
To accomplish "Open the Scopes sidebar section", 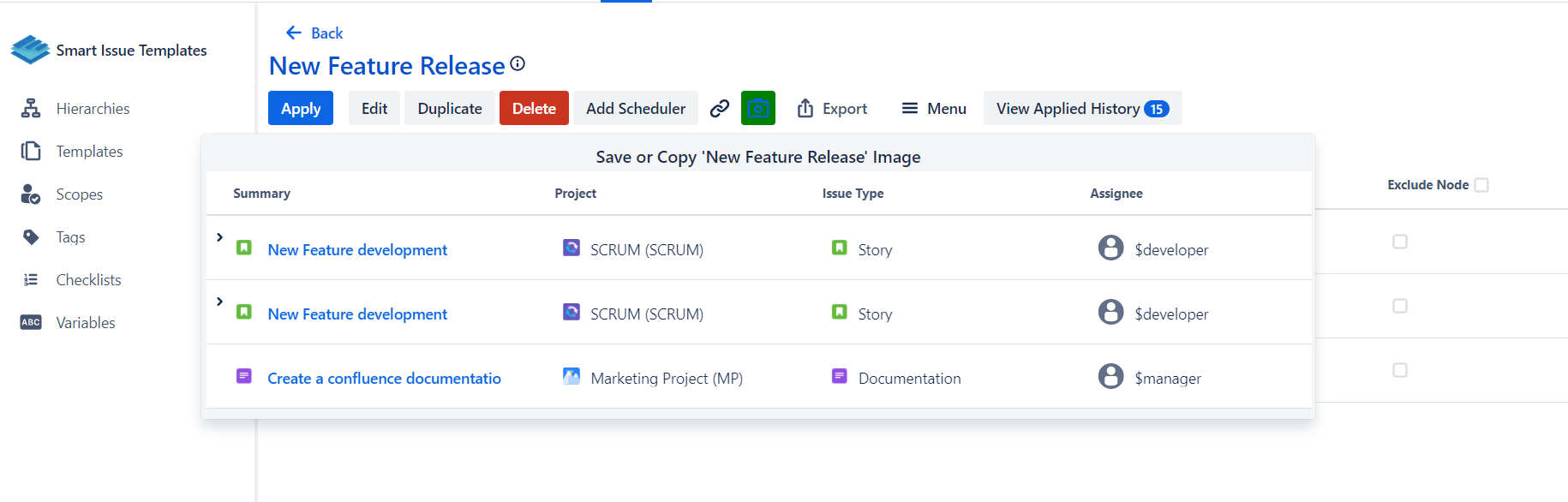I will (79, 194).
